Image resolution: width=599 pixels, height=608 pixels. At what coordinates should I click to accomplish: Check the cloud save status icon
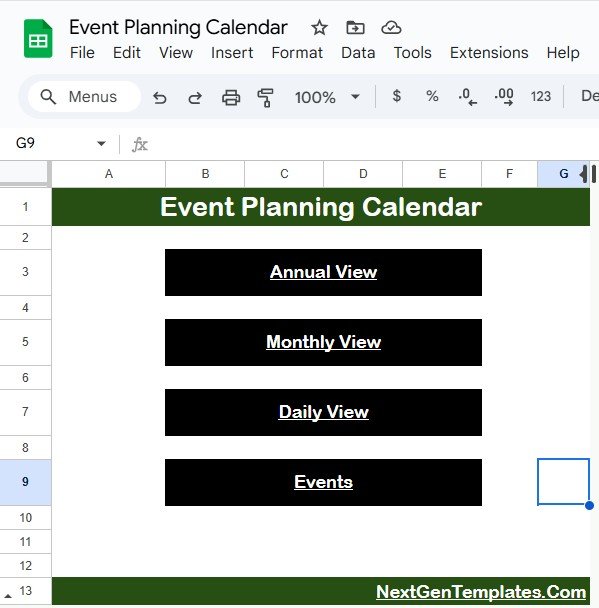coord(391,28)
